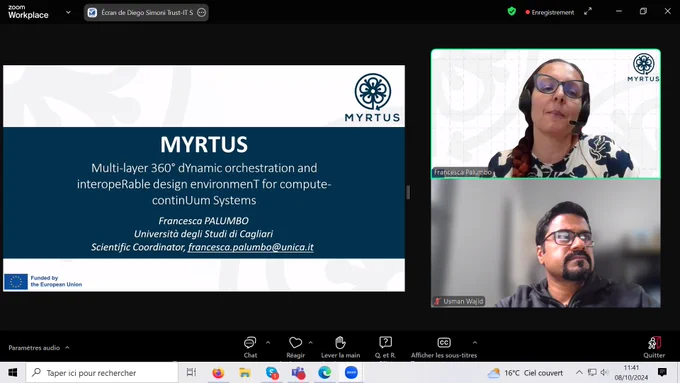Click the Quitter leave meeting button
The height and width of the screenshot is (383, 680).
point(654,347)
